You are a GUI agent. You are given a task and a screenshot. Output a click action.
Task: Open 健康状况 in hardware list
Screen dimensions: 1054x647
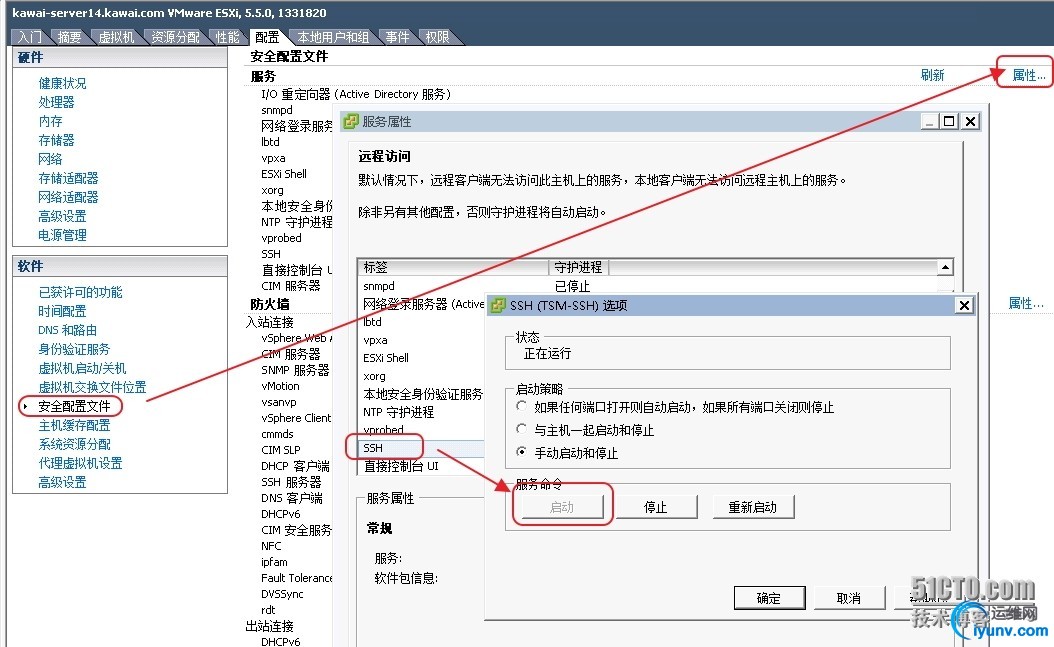(62, 83)
